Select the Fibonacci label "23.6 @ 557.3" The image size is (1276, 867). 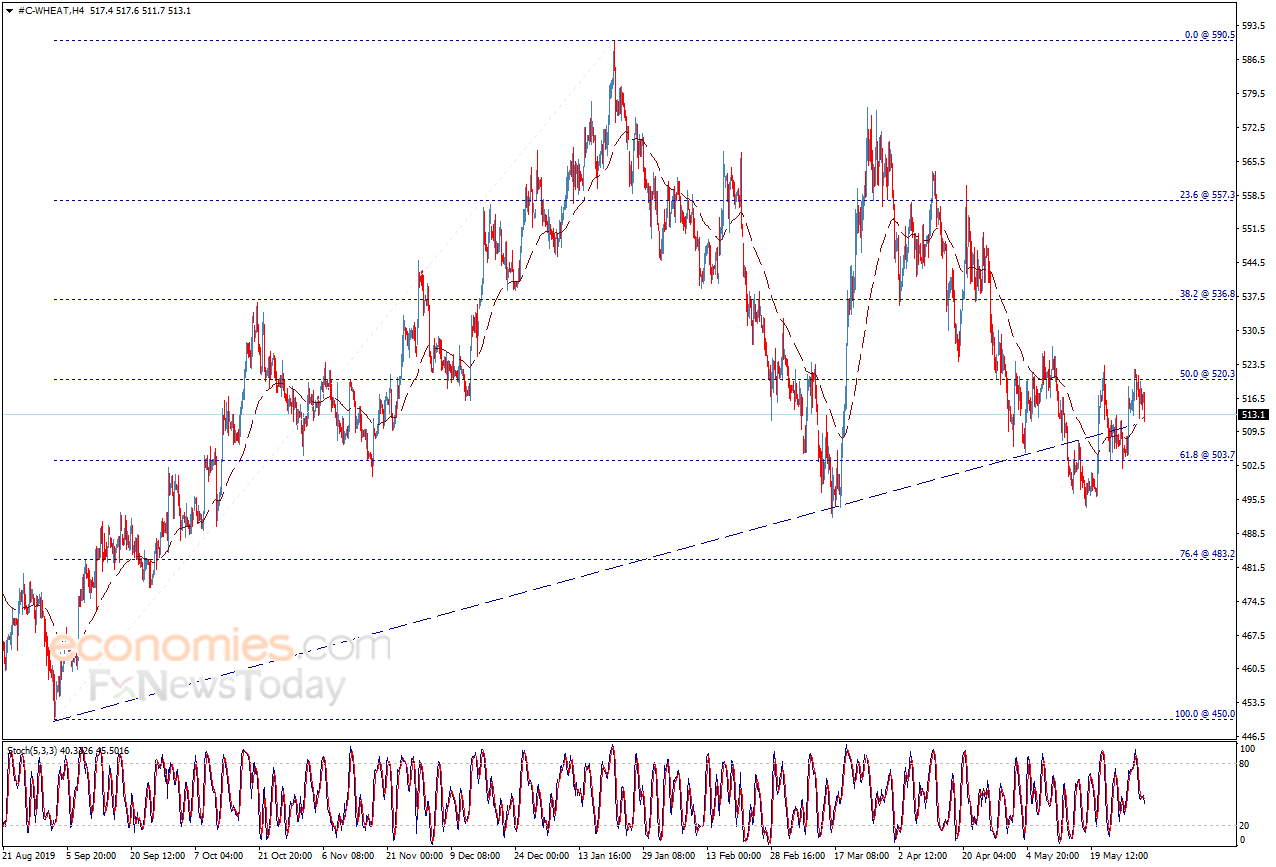click(1208, 195)
